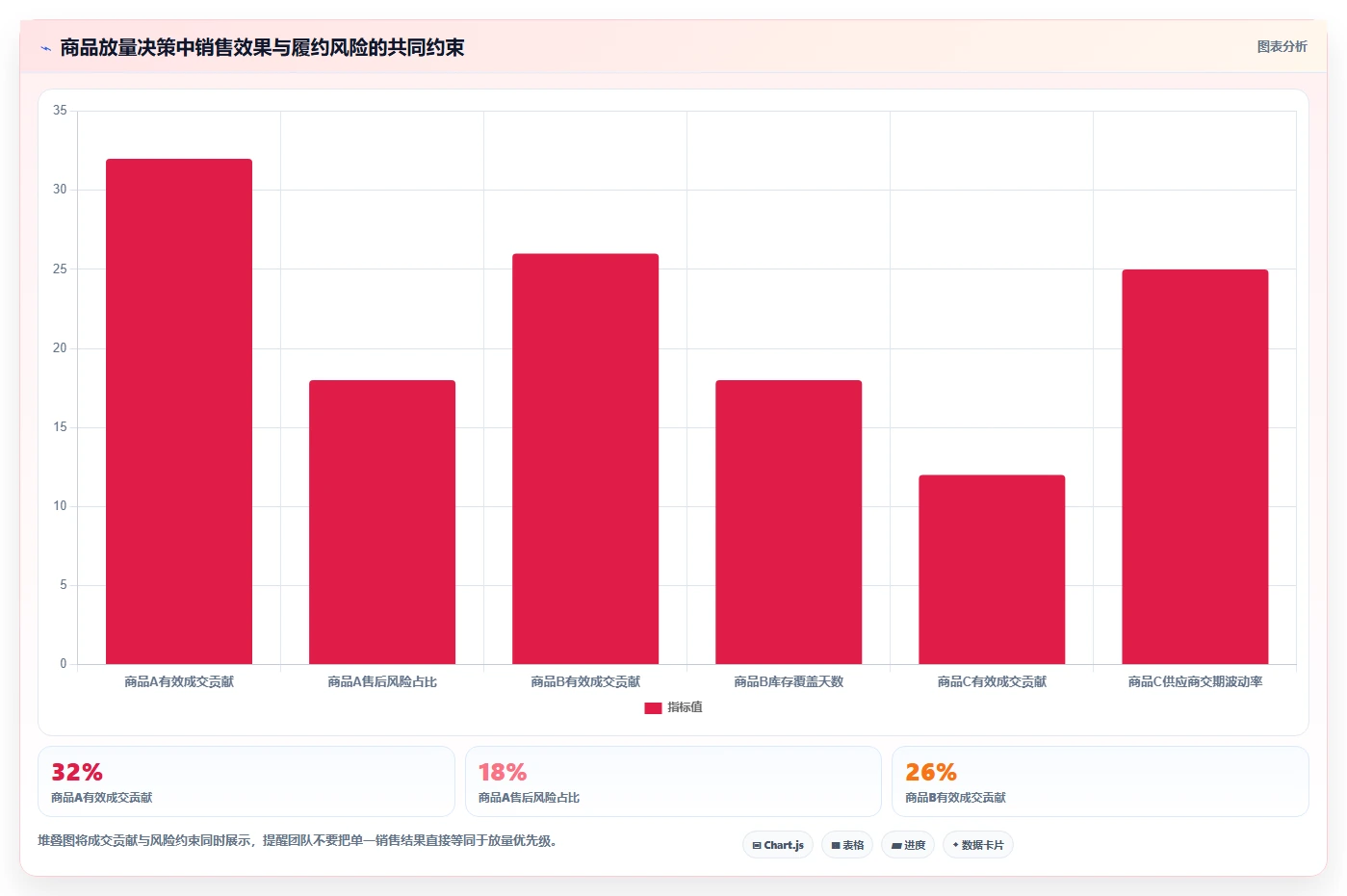Click the 商品A售后风险占比 bar in the chart

tap(382, 522)
